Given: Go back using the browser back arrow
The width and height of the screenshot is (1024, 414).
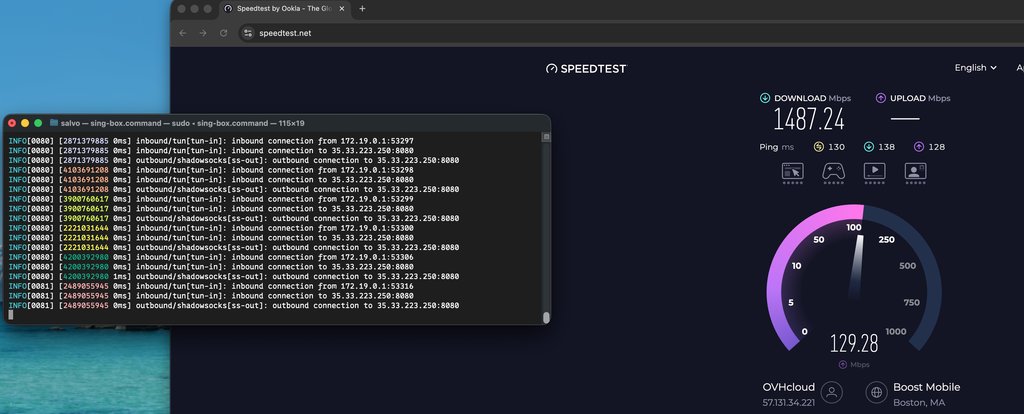Looking at the screenshot, I should pos(183,33).
